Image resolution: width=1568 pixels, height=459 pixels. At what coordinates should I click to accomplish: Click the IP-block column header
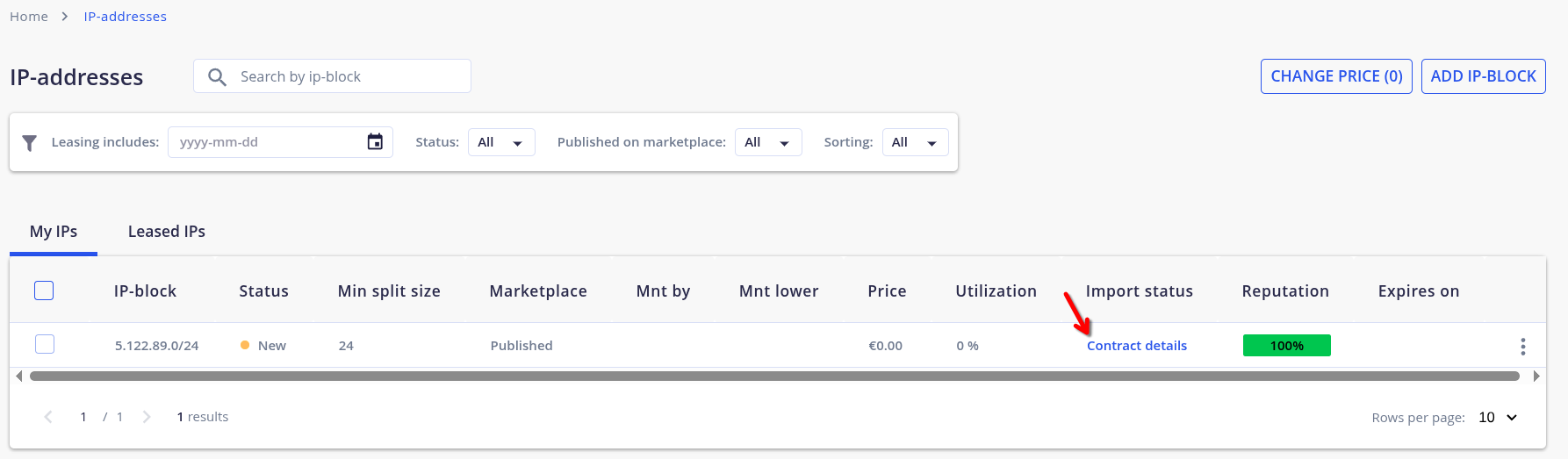point(145,291)
